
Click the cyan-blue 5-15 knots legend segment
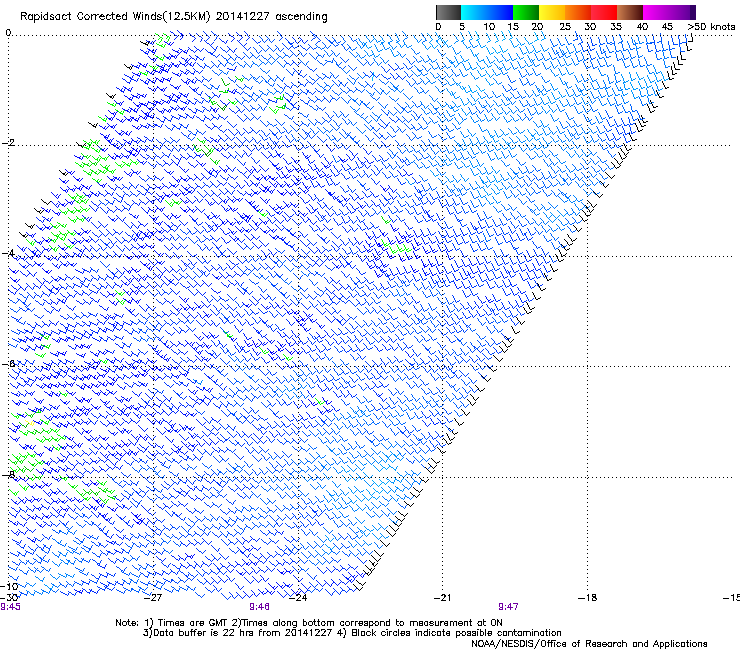pos(487,12)
